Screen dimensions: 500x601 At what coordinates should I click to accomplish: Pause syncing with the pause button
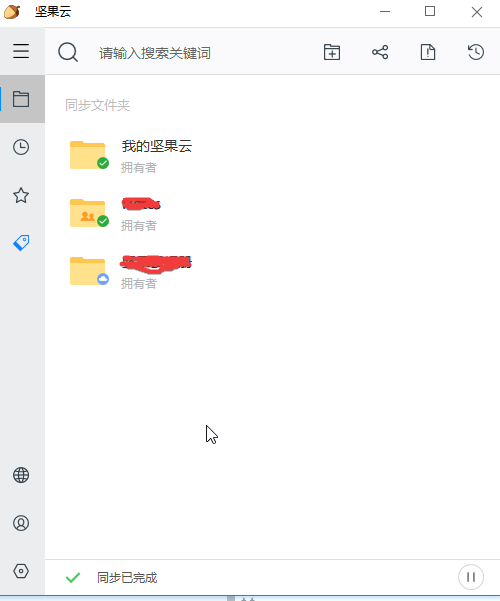[471, 577]
